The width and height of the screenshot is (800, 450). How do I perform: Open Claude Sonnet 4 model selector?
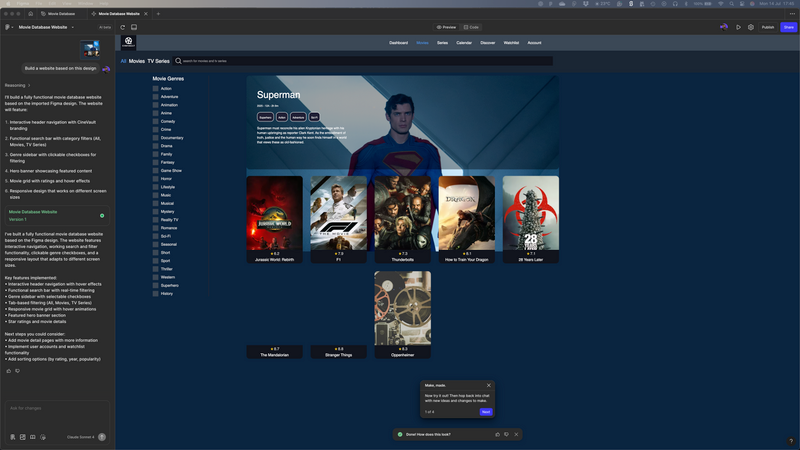pos(81,437)
